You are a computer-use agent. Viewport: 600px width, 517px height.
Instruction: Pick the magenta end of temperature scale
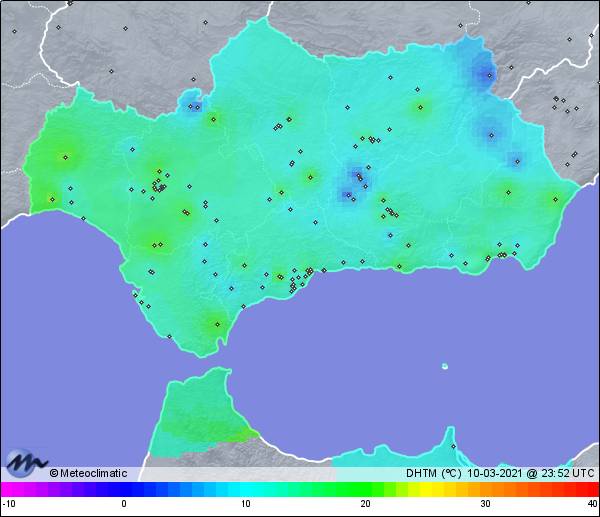[x=8, y=489]
